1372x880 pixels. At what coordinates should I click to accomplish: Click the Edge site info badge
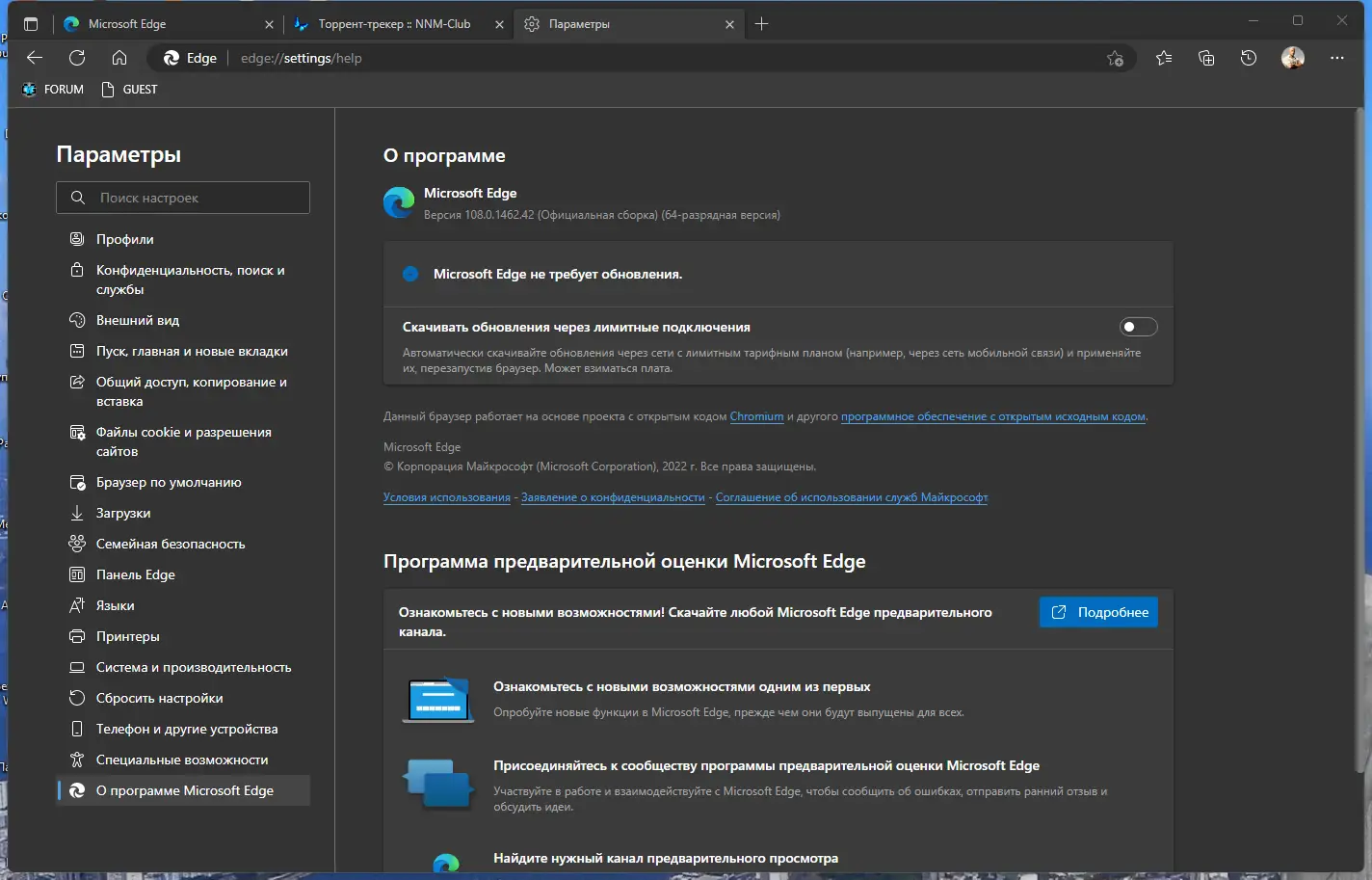pos(190,58)
